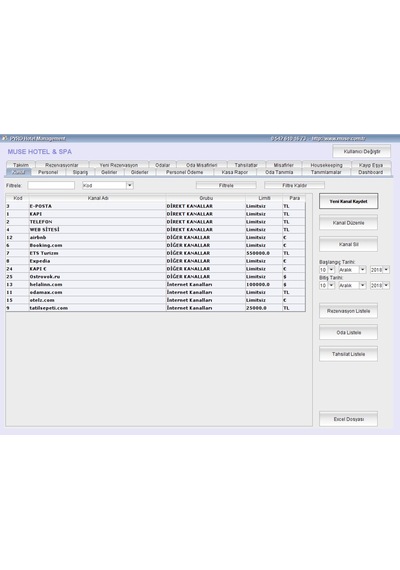Open the Bitiş Tarihi month dropdown
Image resolution: width=400 pixels, height=570 pixels.
362,285
